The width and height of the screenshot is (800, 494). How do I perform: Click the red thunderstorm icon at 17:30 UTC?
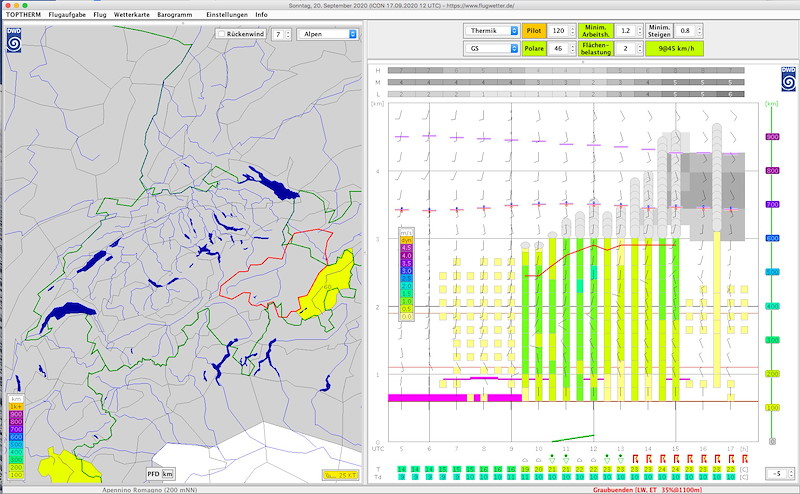[745, 459]
